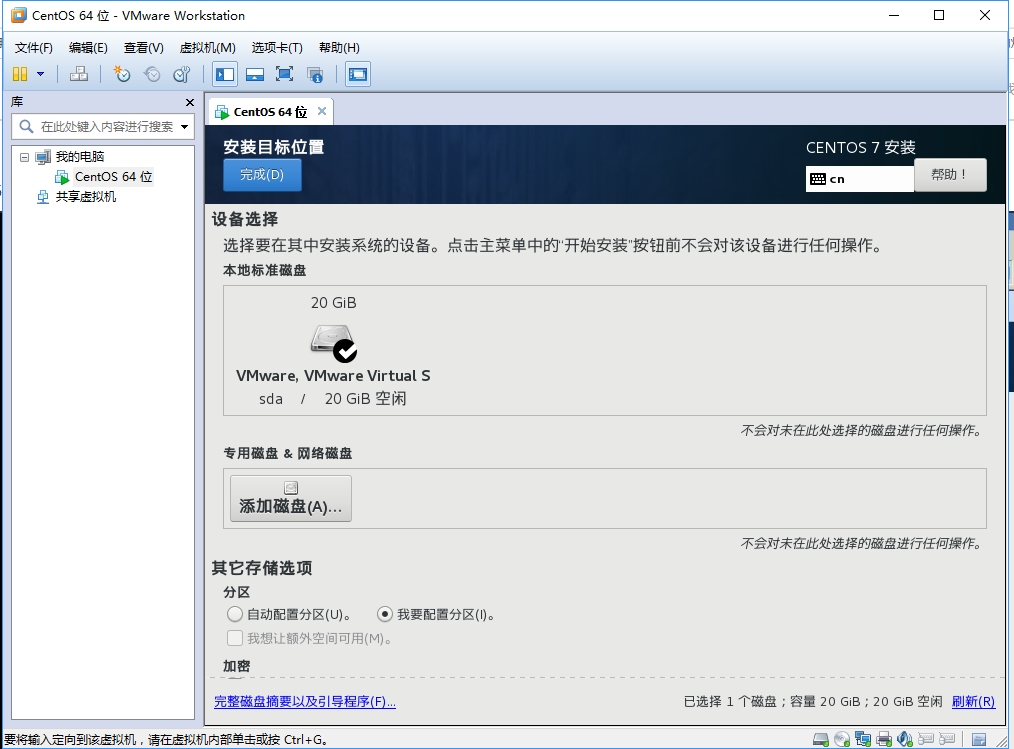Click the 帮助！ help button
The height and width of the screenshot is (749, 1014).
(950, 175)
